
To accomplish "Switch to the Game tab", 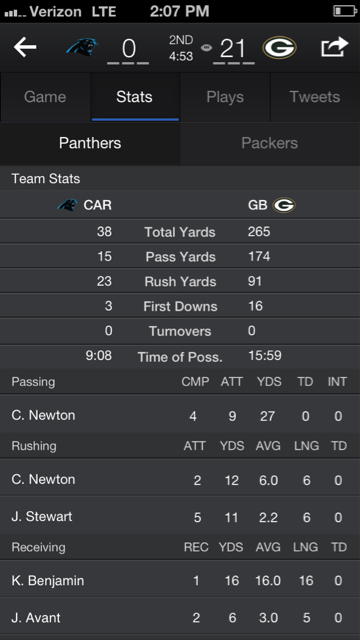I will 45,97.
